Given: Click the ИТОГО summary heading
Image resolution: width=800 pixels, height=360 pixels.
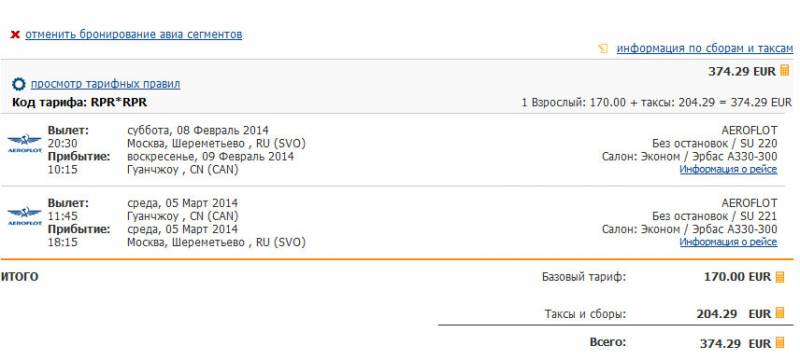Looking at the screenshot, I should pos(19,277).
